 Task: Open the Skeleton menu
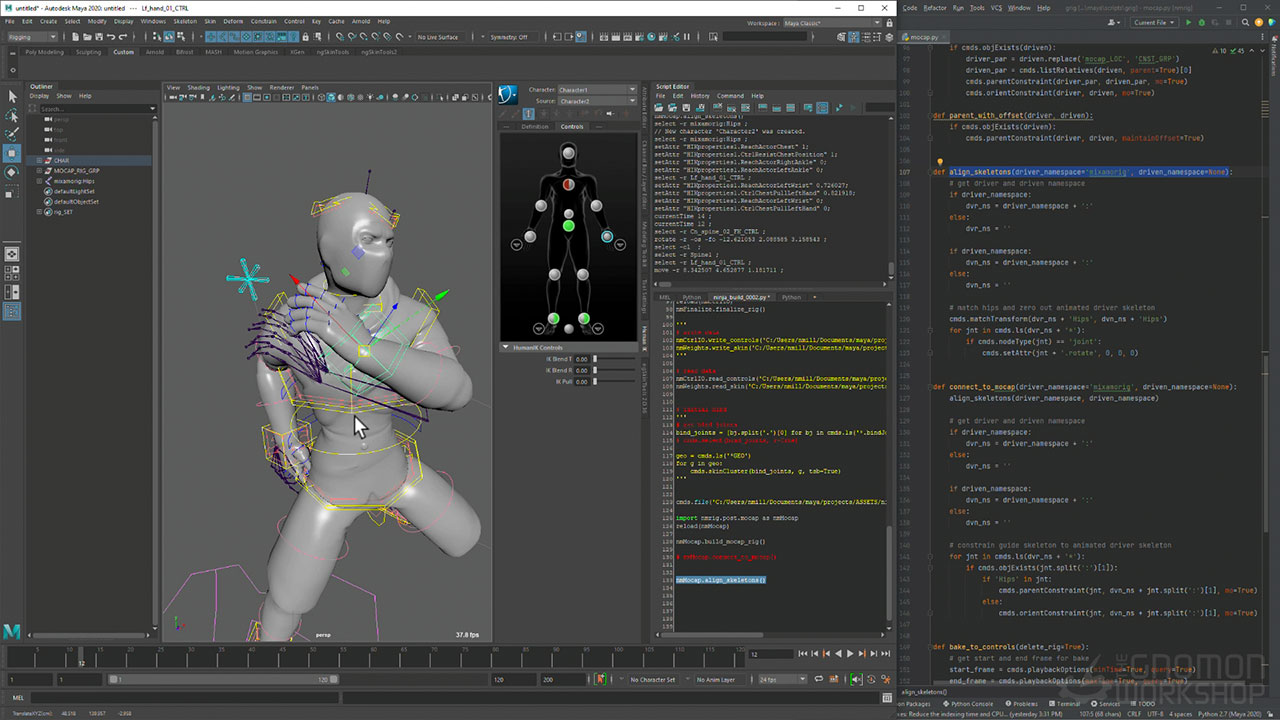coord(185,21)
